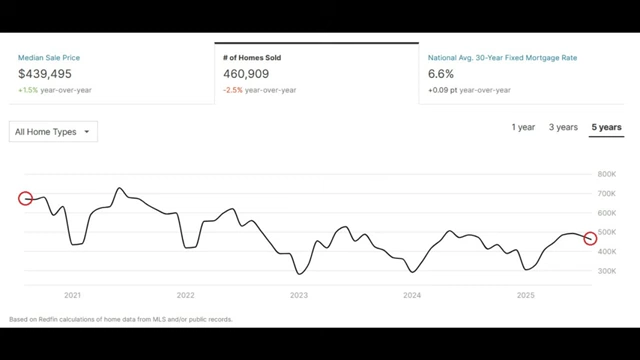The height and width of the screenshot is (360, 640).
Task: Click the Redfin calculations footnote text
Action: [121, 319]
